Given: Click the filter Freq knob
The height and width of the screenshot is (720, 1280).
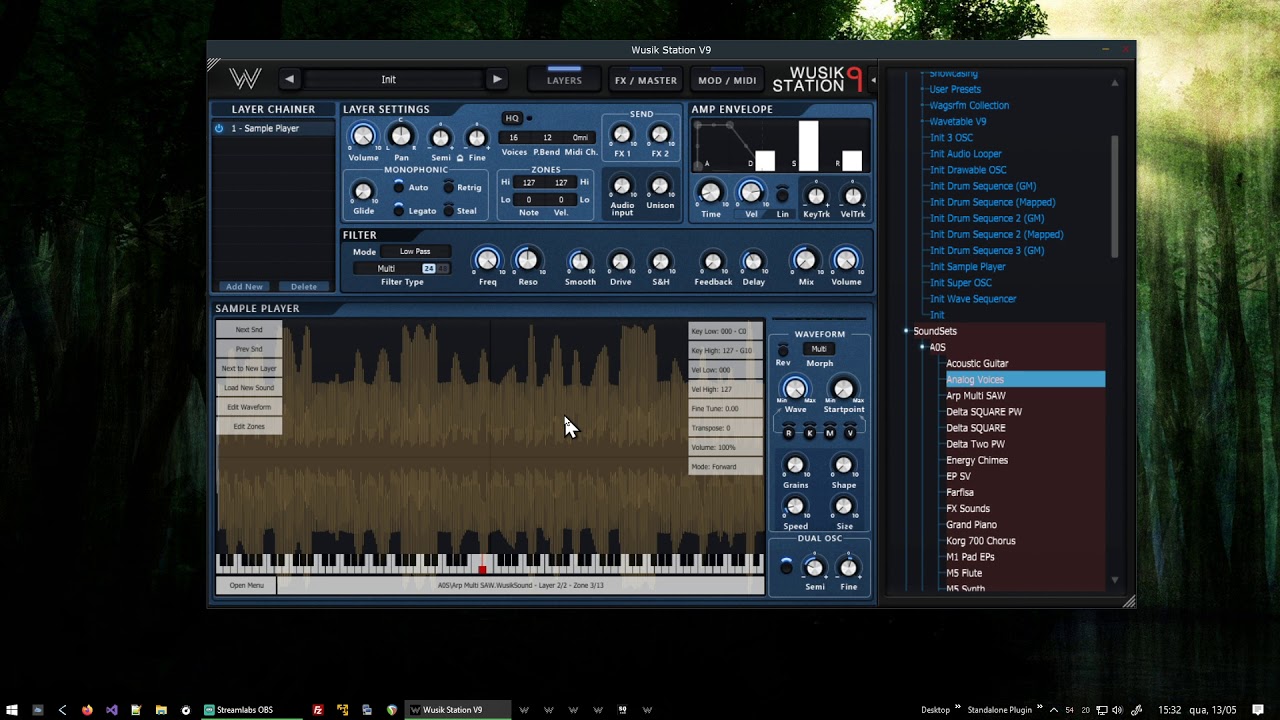Looking at the screenshot, I should coord(487,260).
